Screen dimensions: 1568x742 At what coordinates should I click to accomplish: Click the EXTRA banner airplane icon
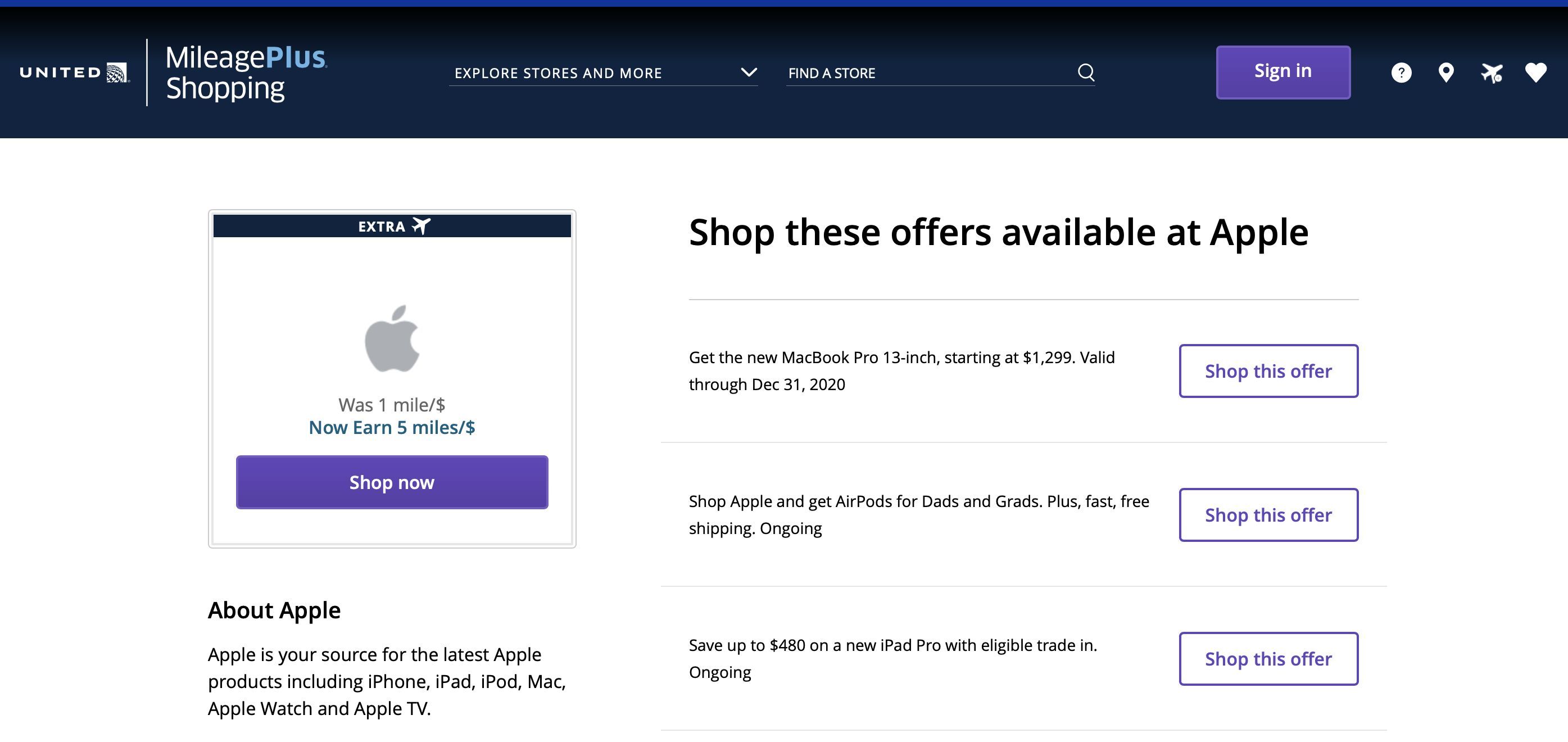421,226
